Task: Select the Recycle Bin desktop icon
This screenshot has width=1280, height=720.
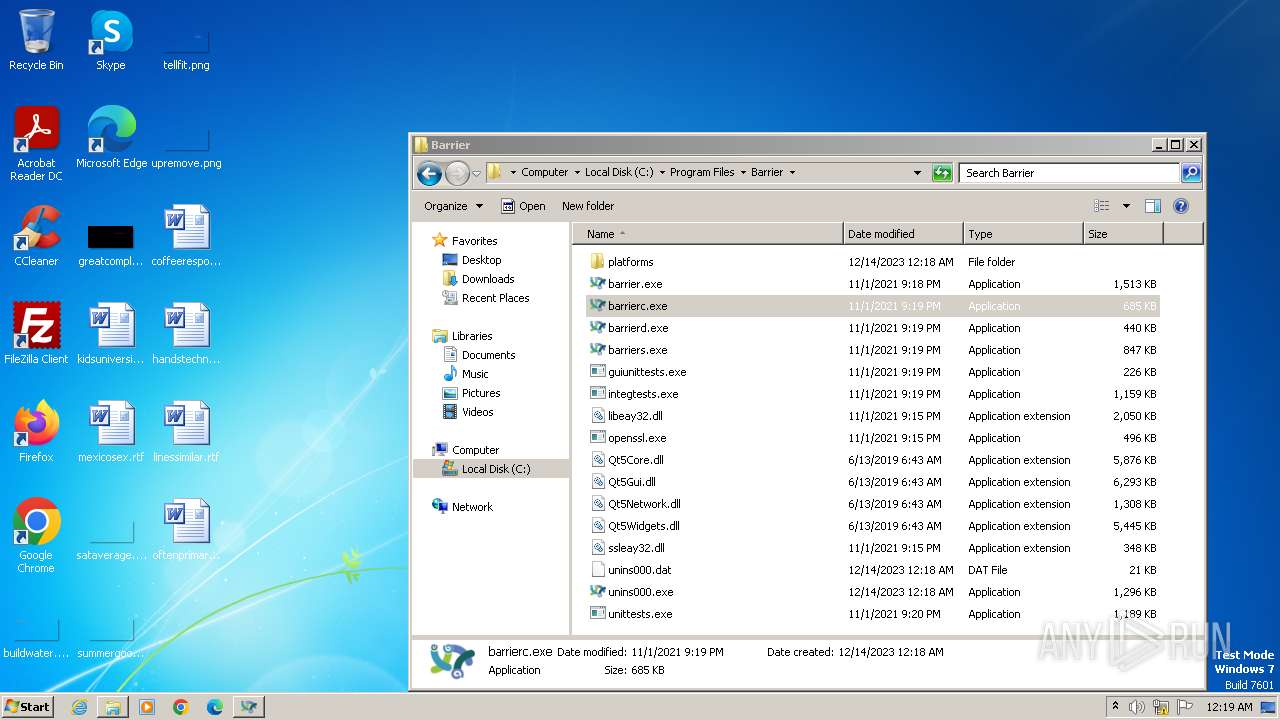Action: (36, 40)
